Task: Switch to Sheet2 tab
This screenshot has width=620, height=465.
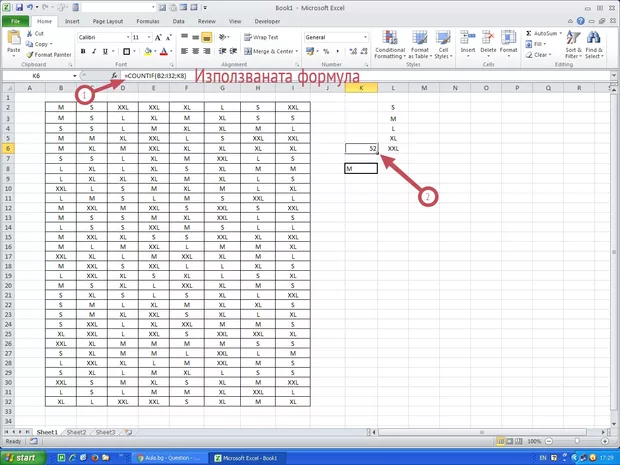Action: coord(76,432)
